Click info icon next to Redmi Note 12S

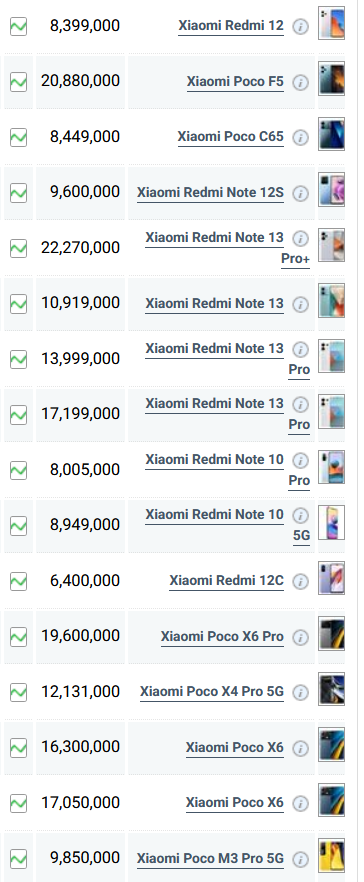(x=301, y=193)
